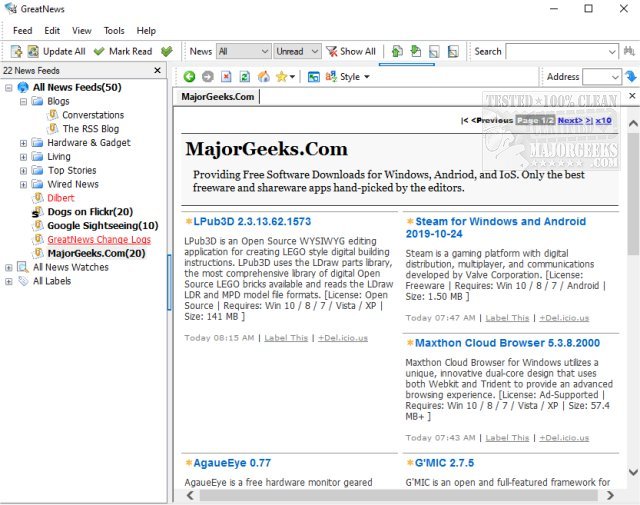Open the Style dropdown menu
Screen dimensions: 640x505
click(348, 76)
